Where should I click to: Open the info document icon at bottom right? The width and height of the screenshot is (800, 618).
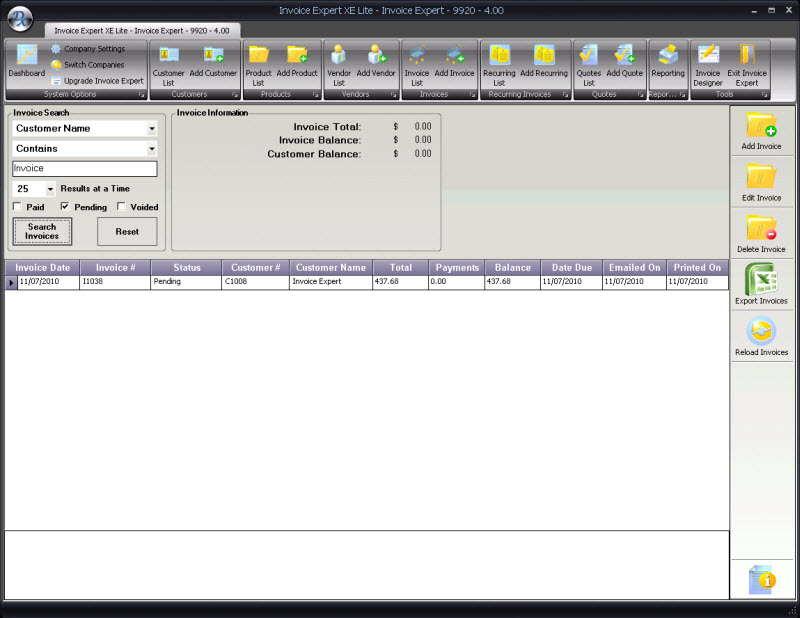point(762,580)
